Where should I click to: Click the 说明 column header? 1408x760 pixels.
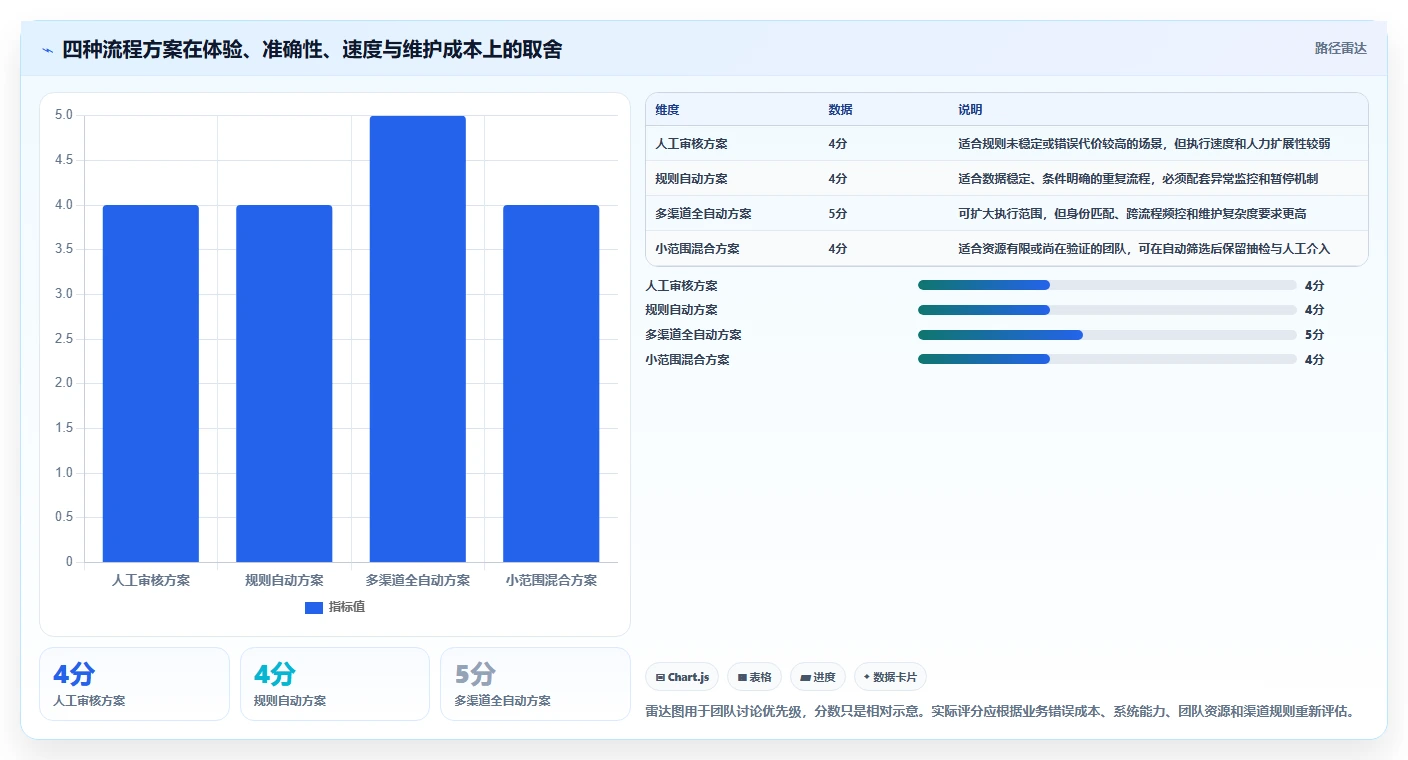click(970, 110)
